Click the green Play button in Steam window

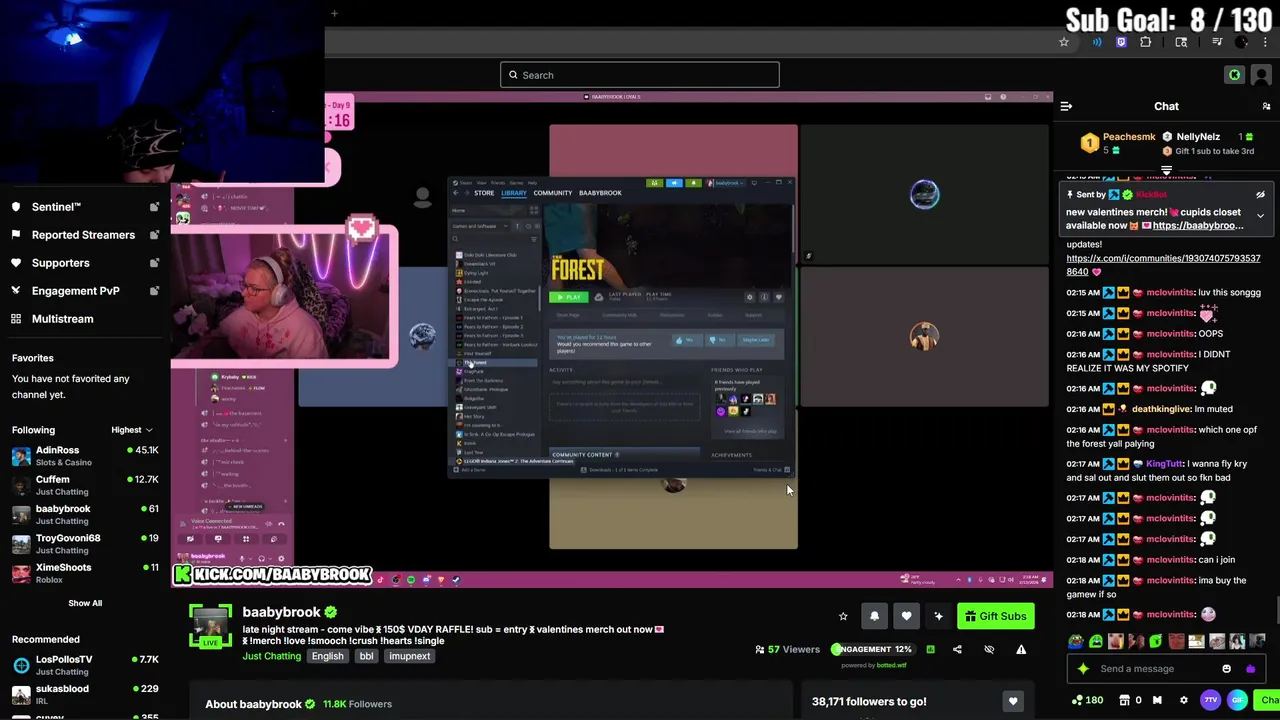click(568, 297)
